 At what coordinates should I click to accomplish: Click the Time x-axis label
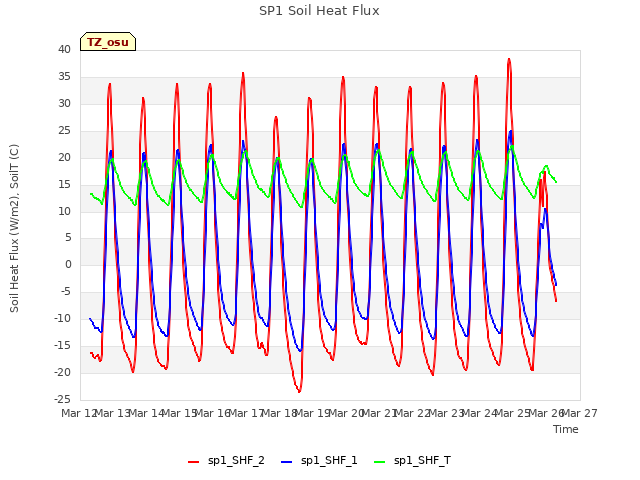pyautogui.click(x=565, y=429)
